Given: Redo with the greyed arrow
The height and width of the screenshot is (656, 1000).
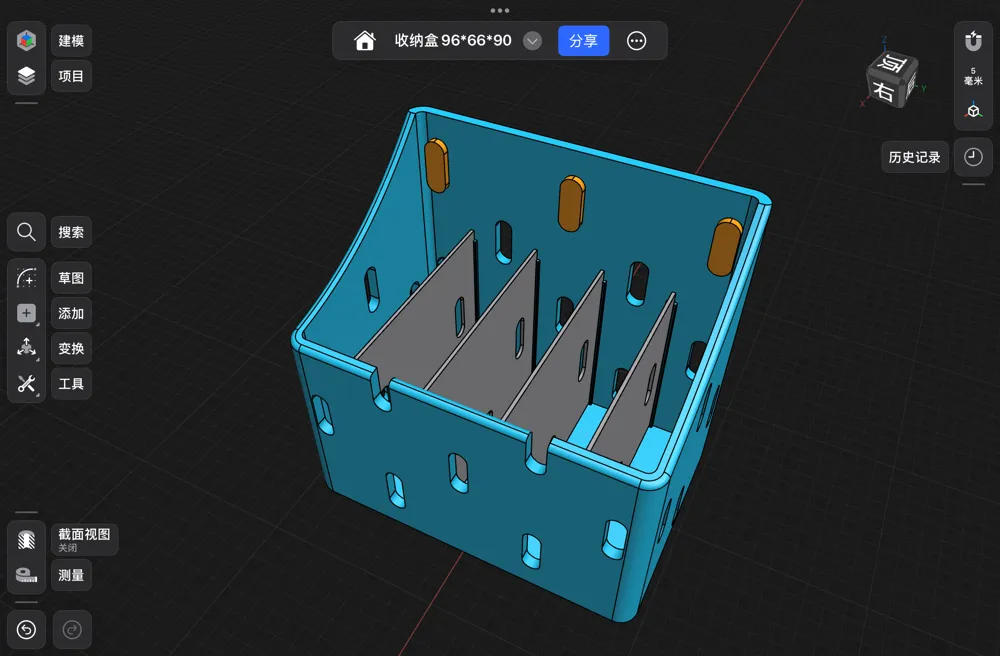Looking at the screenshot, I should click(72, 630).
